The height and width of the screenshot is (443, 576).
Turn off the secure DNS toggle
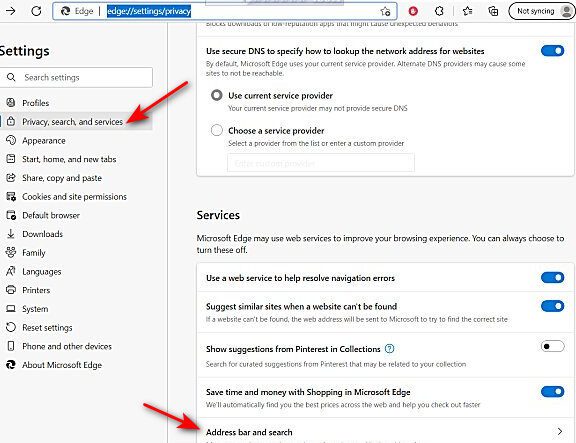[x=552, y=51]
